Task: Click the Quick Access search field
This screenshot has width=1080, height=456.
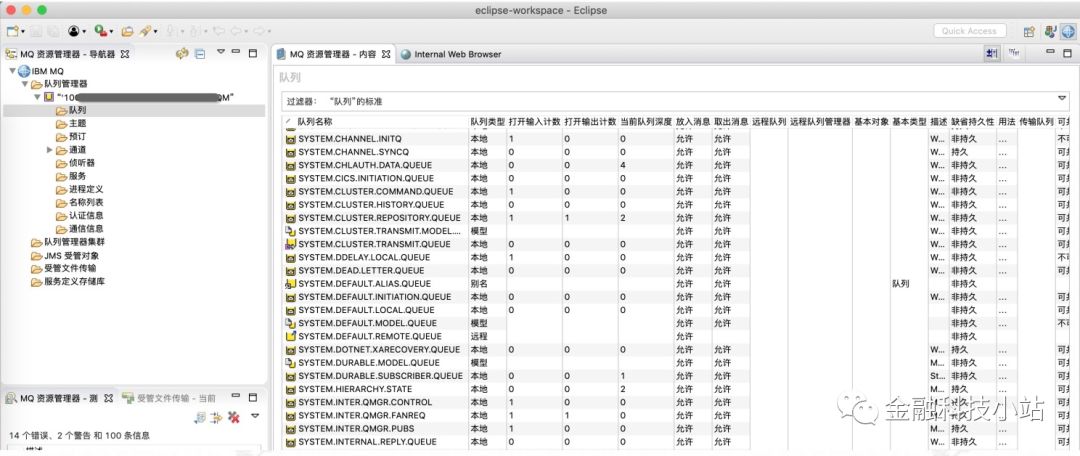Action: point(970,31)
